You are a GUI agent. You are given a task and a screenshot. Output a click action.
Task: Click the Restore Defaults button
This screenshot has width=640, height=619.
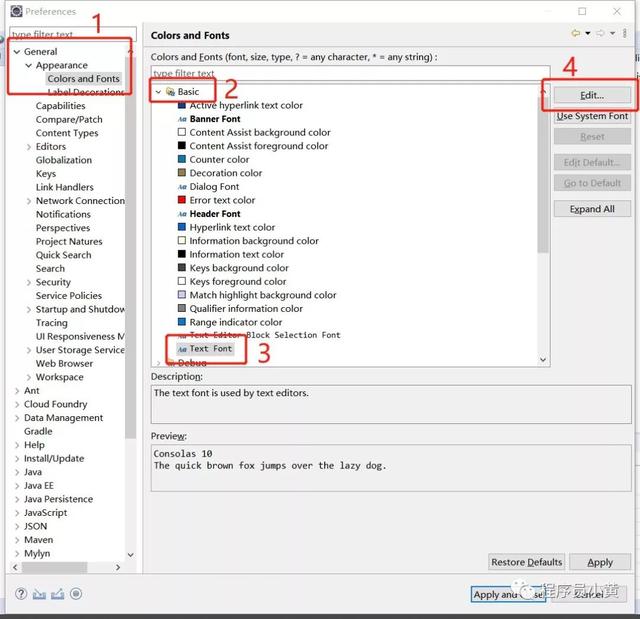click(527, 562)
